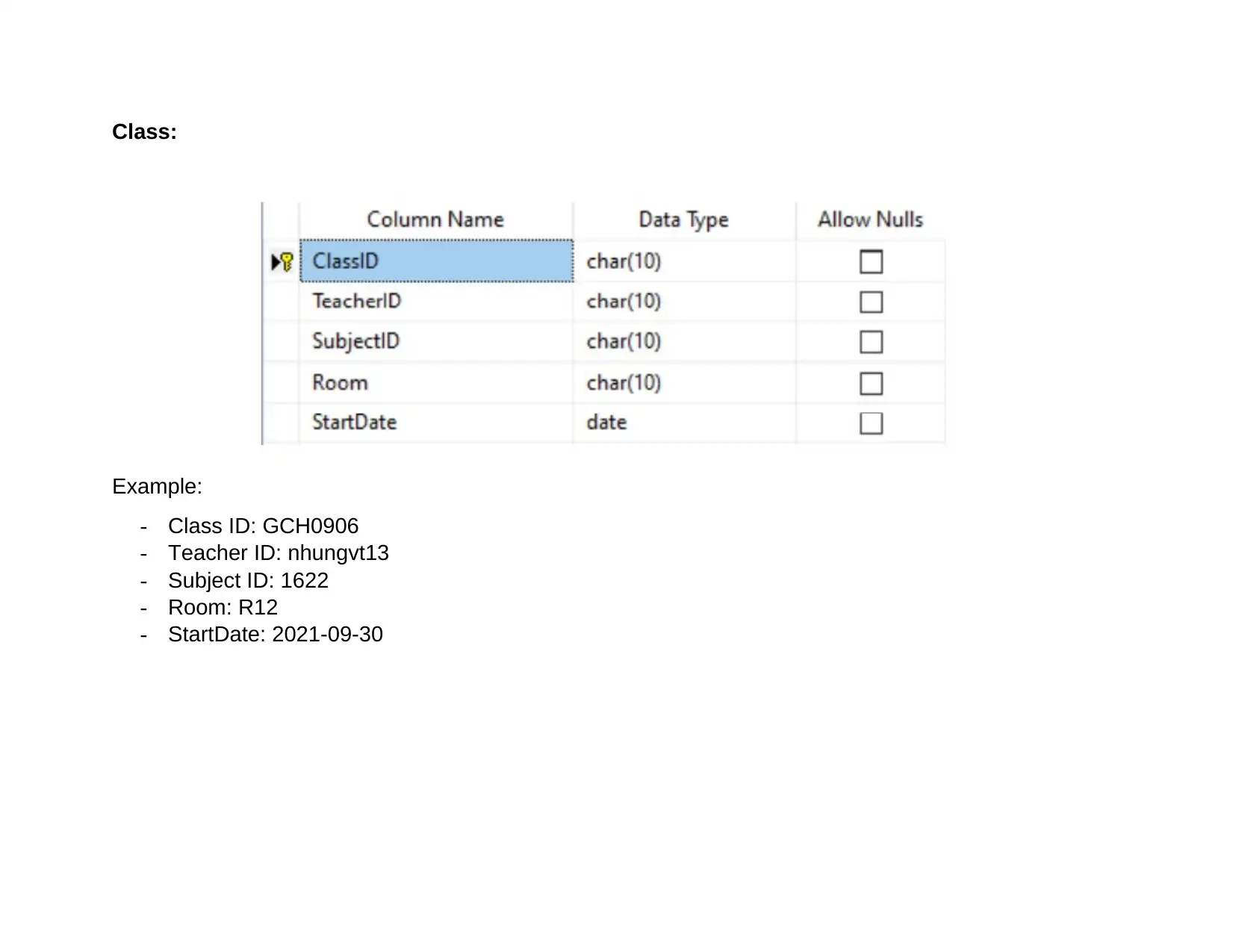Image resolution: width=1233 pixels, height=952 pixels.
Task: Click the Class ID: GCH0906 line
Action: click(263, 526)
